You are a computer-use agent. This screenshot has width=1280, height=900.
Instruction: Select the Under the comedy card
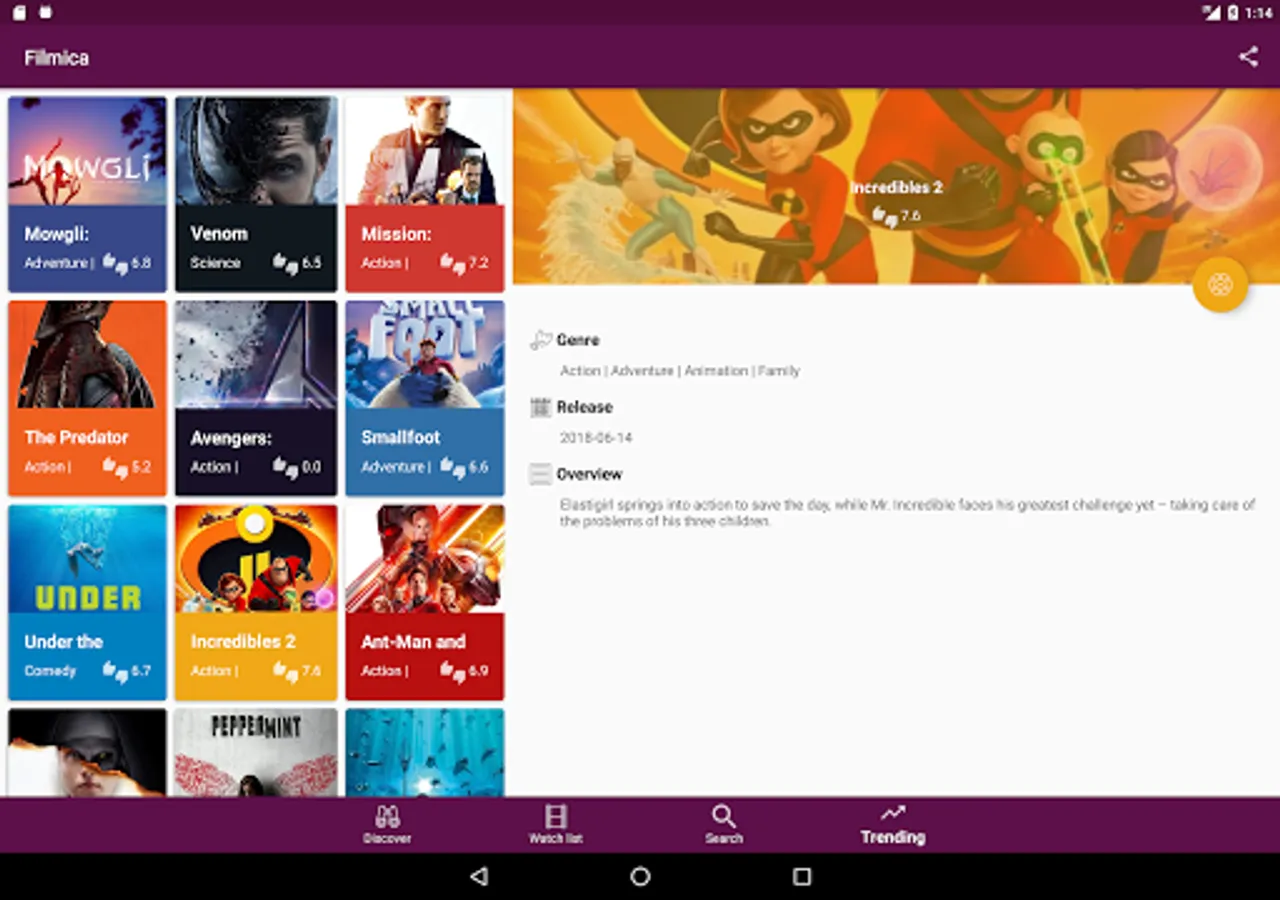pos(88,602)
